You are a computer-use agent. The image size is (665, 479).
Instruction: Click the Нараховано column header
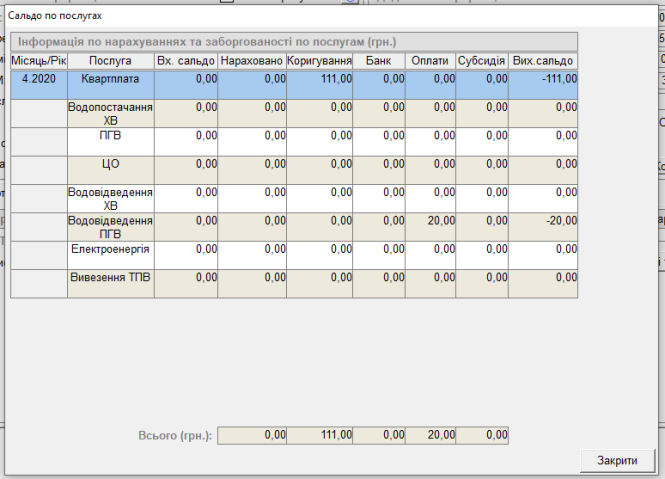(x=252, y=62)
